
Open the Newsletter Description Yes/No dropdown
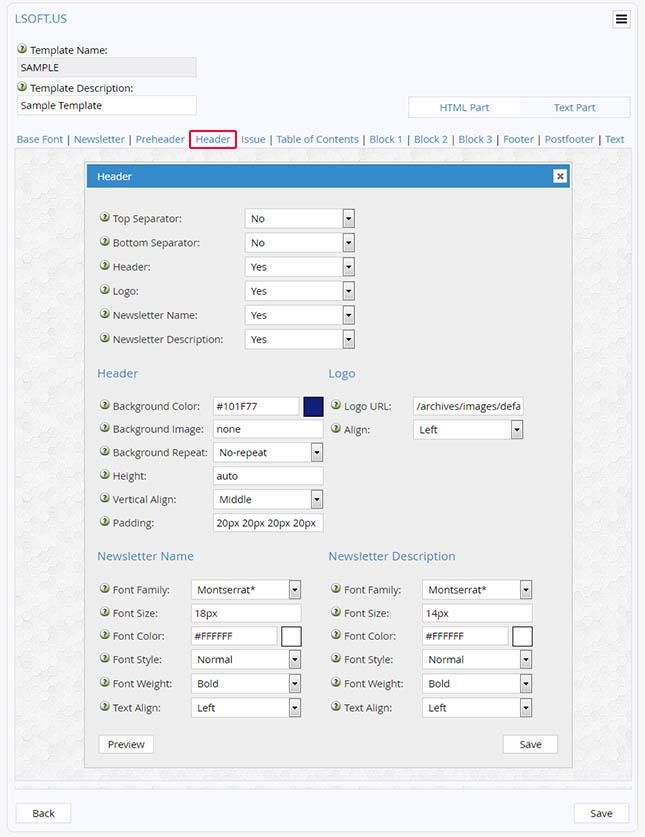[x=300, y=339]
